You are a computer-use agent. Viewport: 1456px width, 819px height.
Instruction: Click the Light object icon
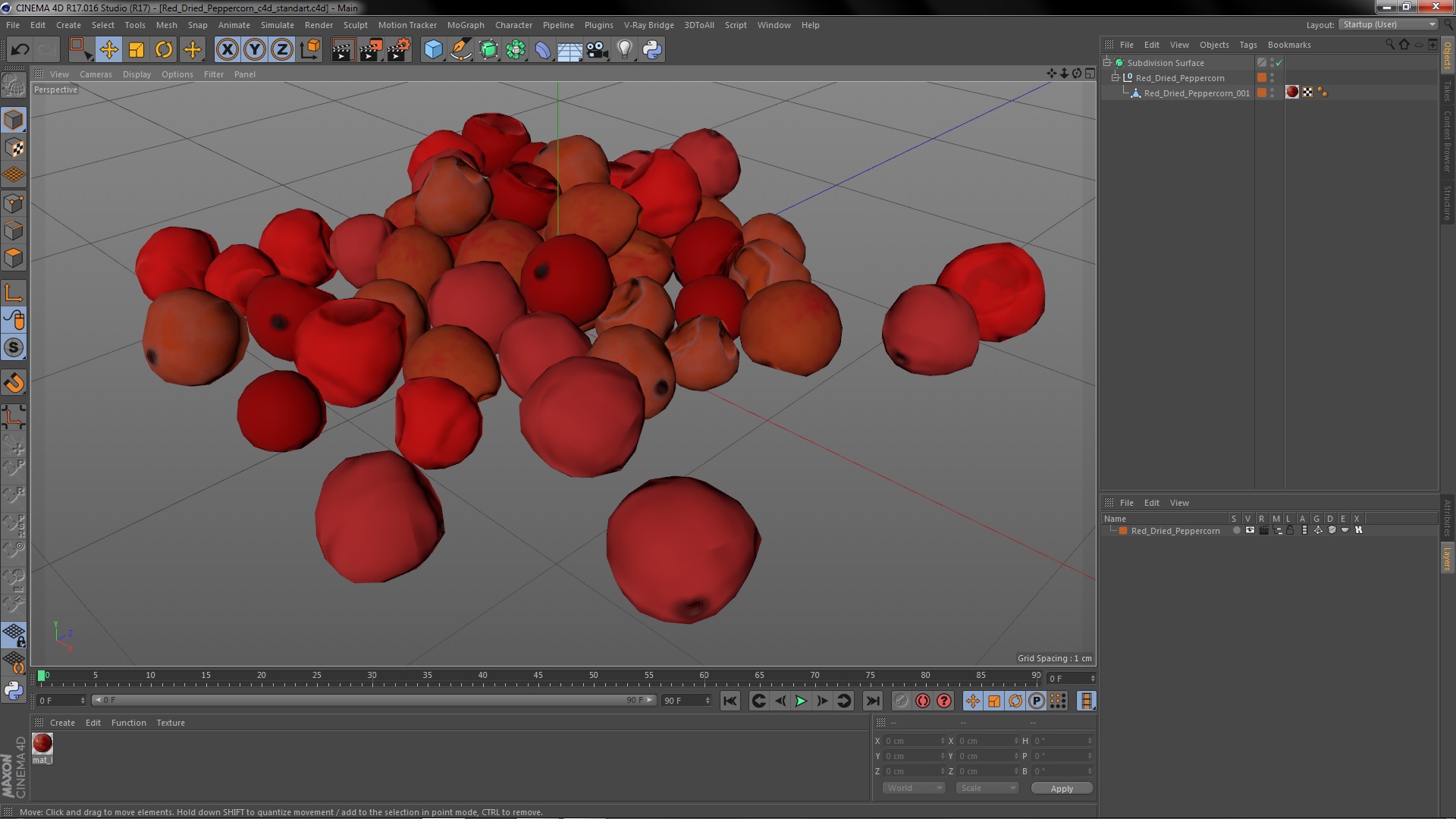(625, 50)
